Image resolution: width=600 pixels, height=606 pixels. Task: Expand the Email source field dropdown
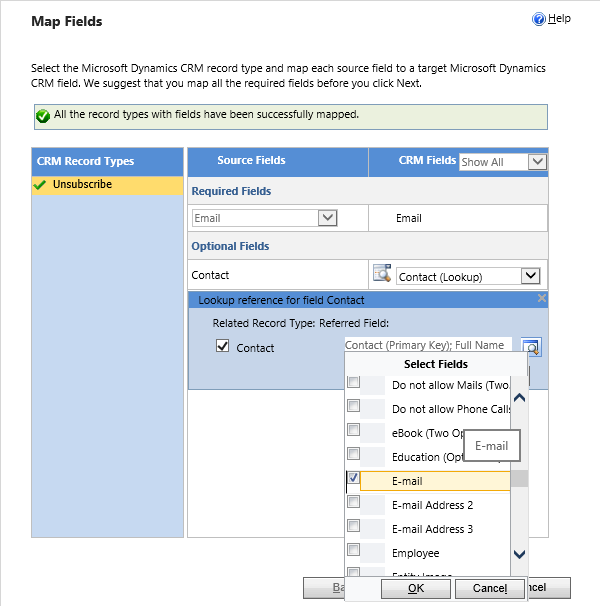pos(327,218)
